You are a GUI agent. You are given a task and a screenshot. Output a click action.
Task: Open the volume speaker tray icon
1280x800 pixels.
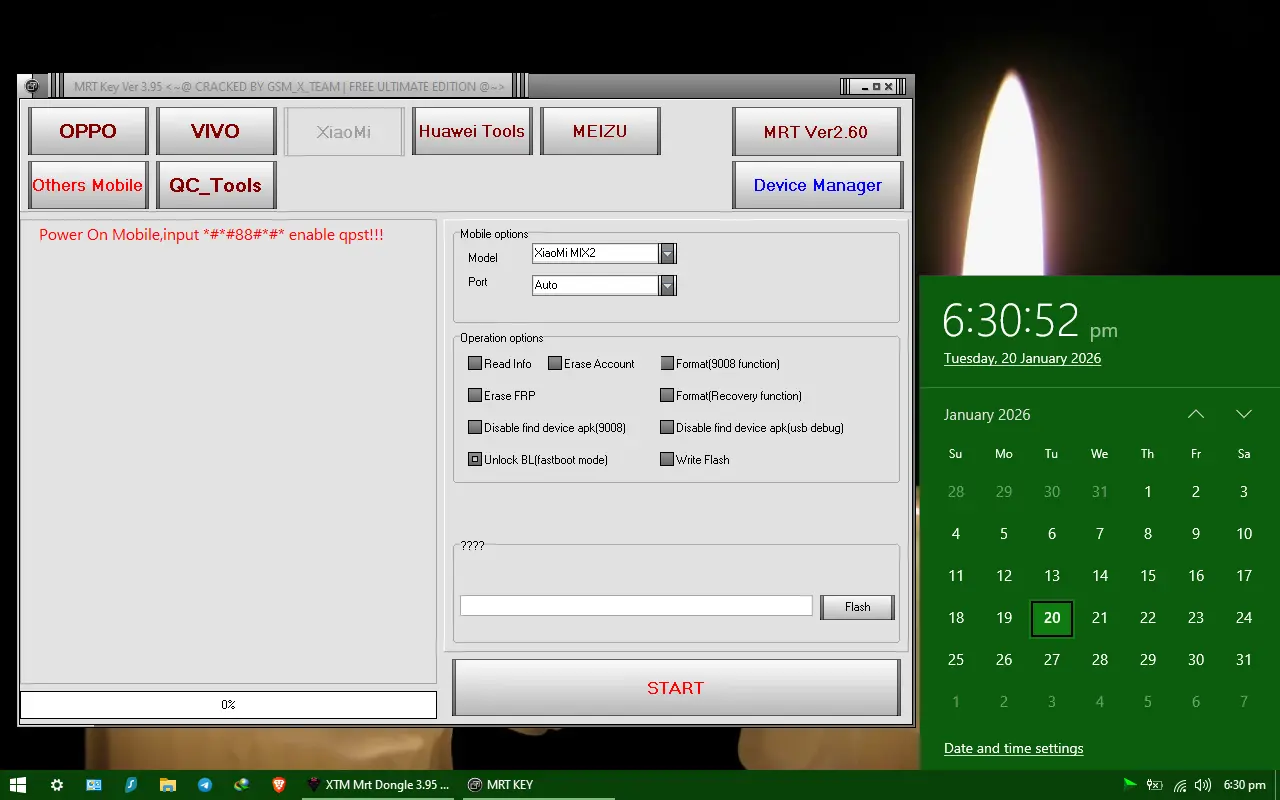click(1203, 785)
